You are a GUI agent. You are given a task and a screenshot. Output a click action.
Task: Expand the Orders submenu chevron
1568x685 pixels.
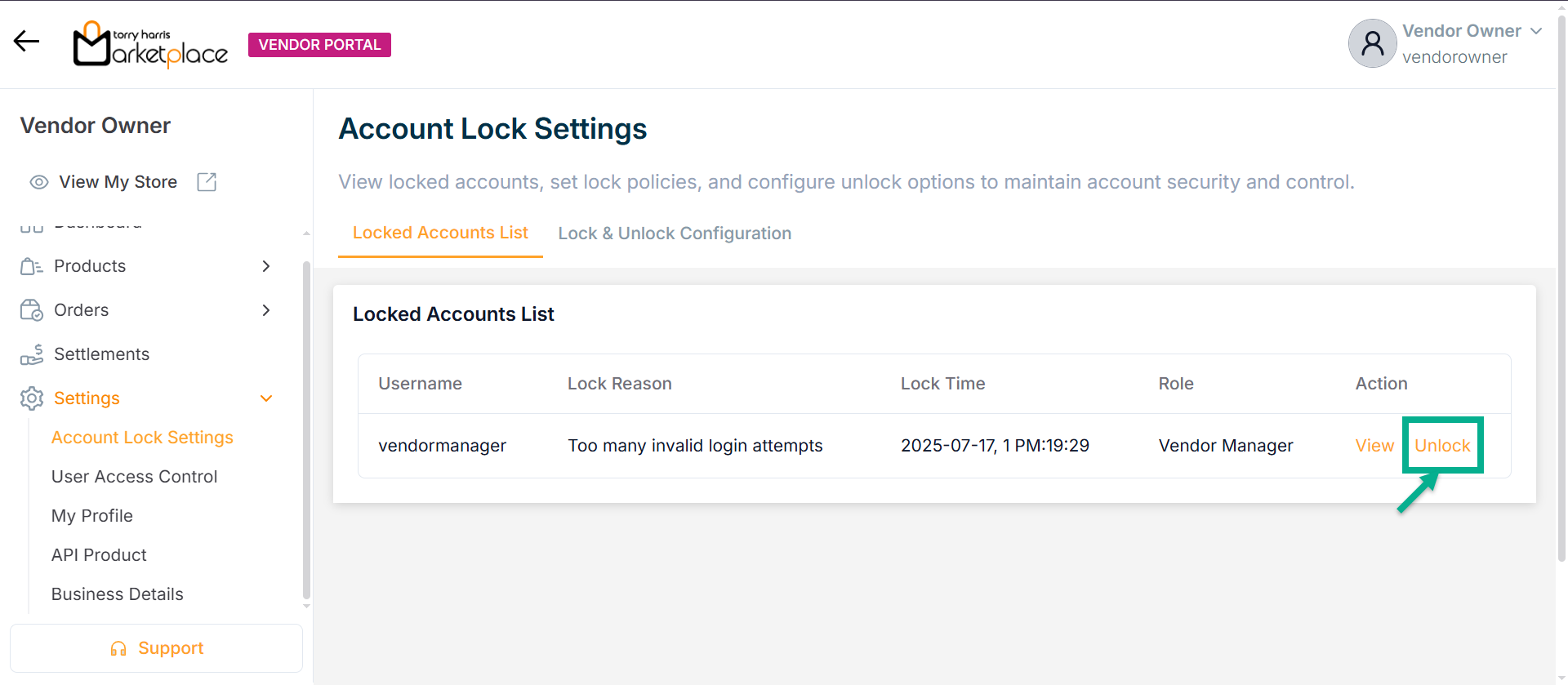266,310
